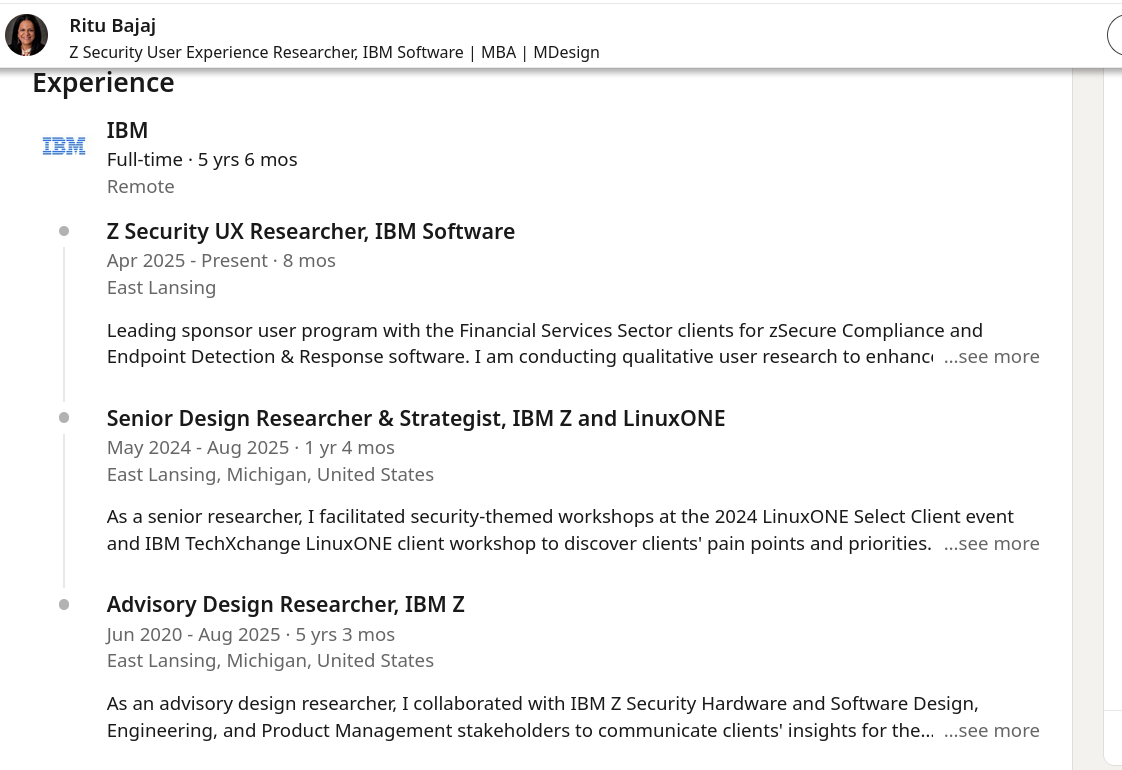The width and height of the screenshot is (1122, 770).
Task: Click the East Lansing, Michigan location text
Action: (270, 474)
